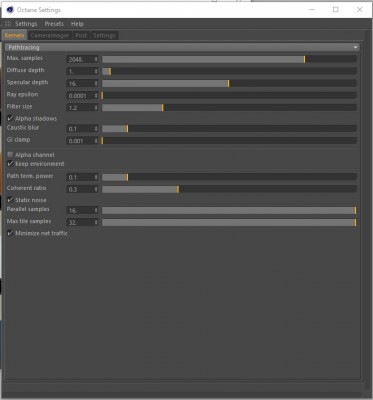This screenshot has height=400, width=373.
Task: Close the Octane Settings window
Action: point(360,10)
